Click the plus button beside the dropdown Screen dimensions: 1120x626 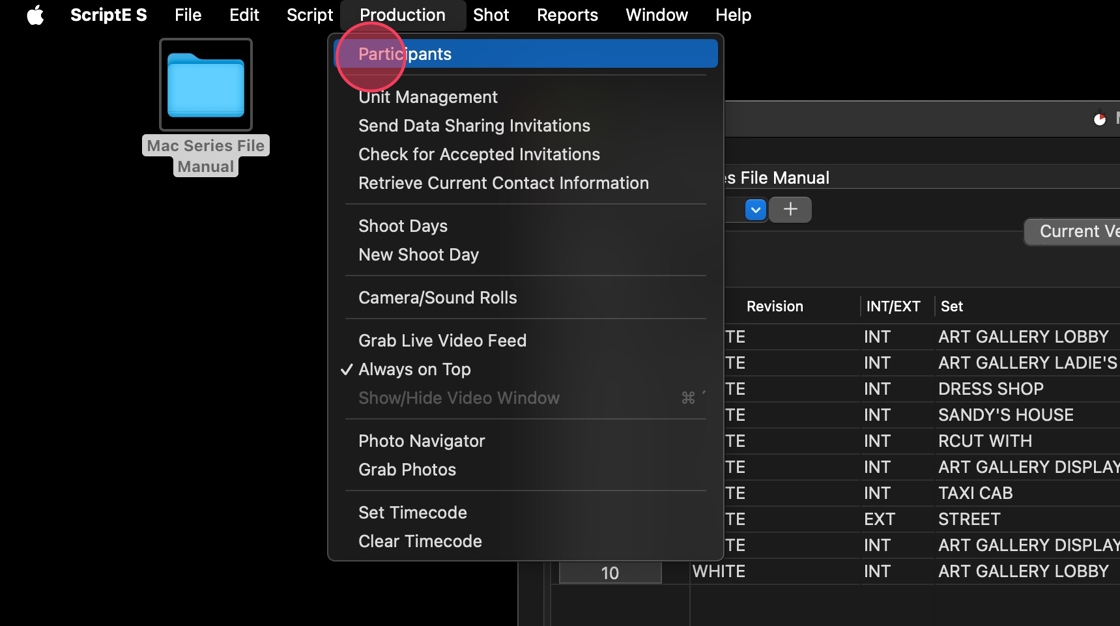(x=790, y=209)
